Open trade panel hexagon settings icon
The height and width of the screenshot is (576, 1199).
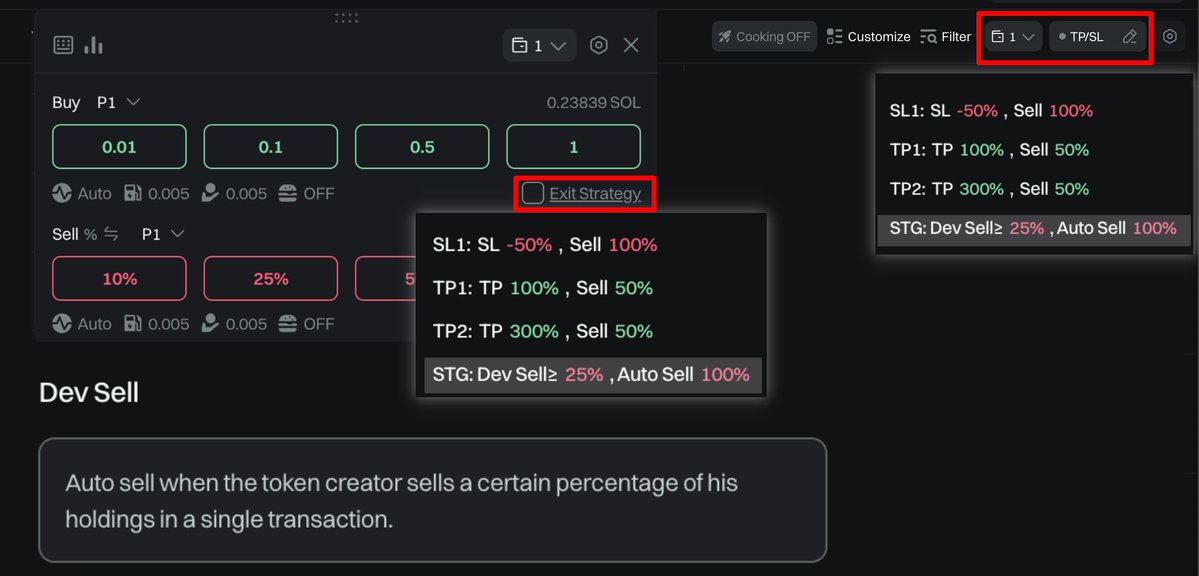coord(599,45)
